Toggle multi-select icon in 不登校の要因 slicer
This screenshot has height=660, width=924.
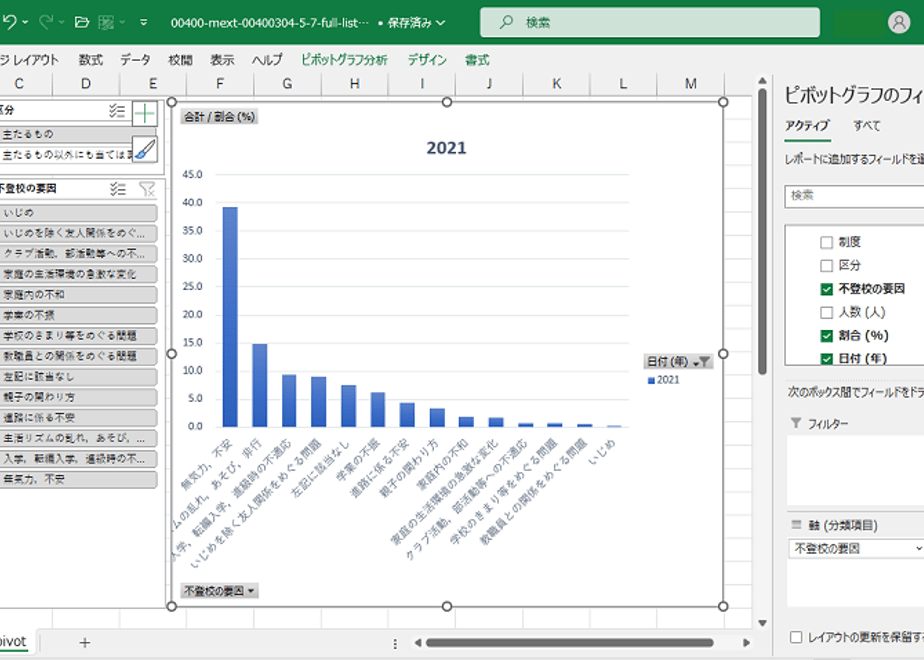tap(117, 189)
